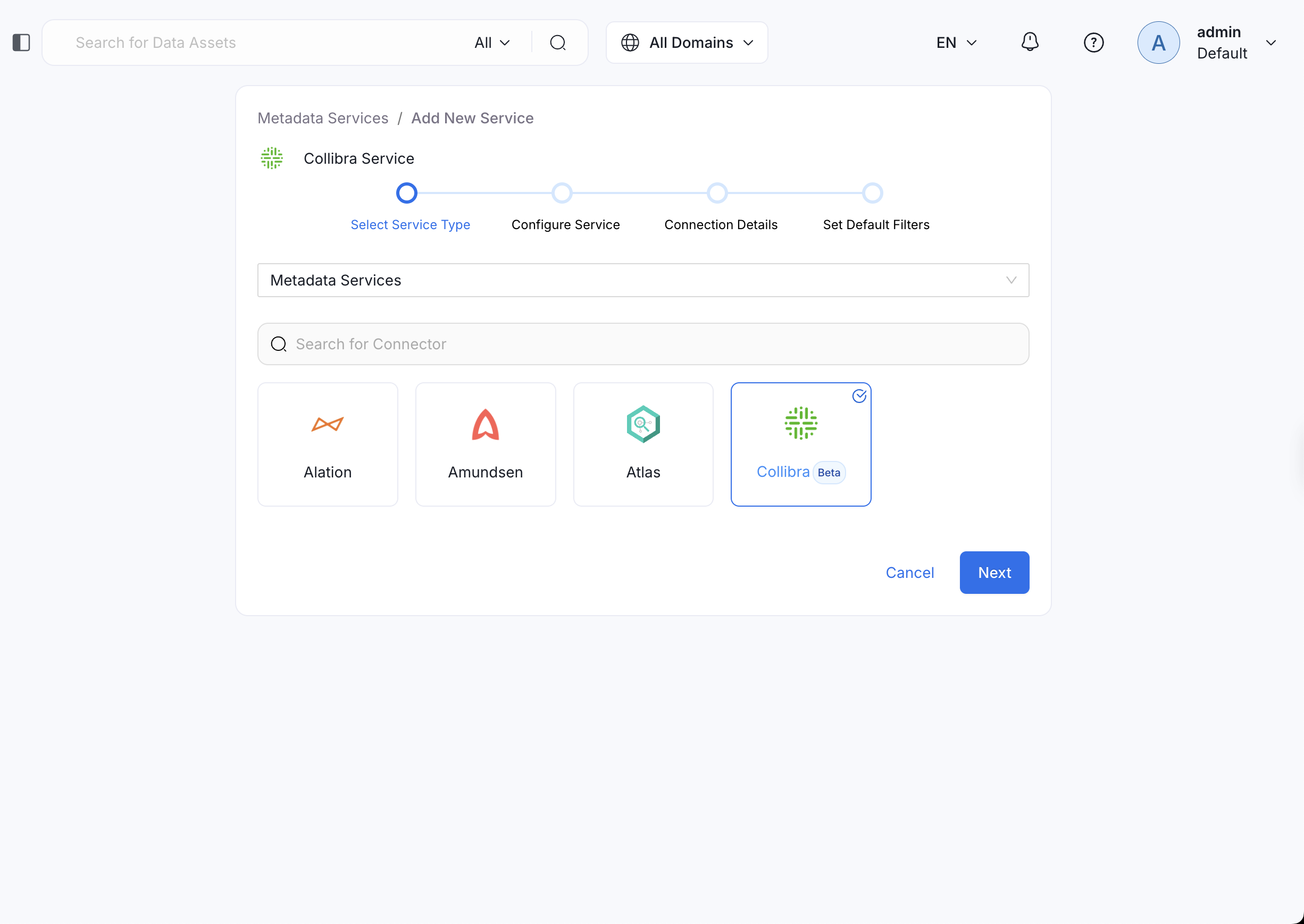
Task: Click the Connection Details step label
Action: (721, 225)
